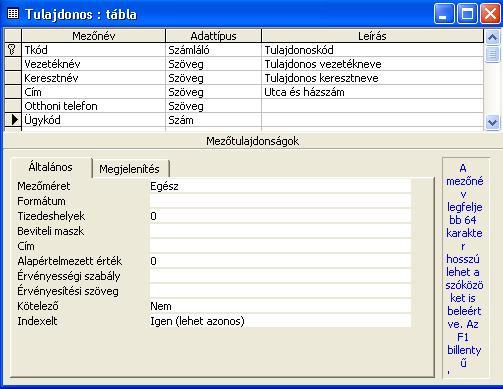This screenshot has width=503, height=389.
Task: Select the row selector of Otthoni telefon
Action: click(13, 106)
